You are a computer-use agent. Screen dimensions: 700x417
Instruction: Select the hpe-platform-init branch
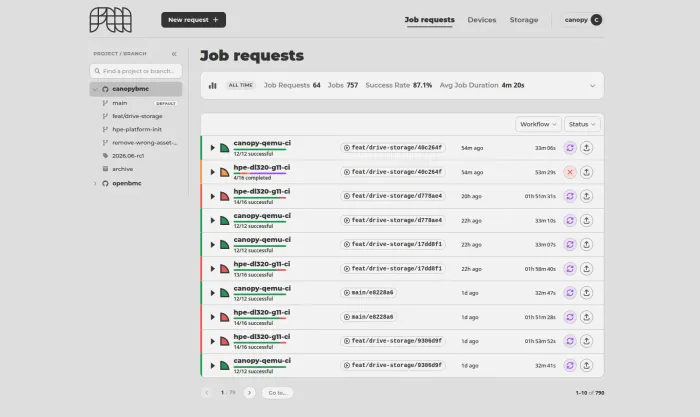pos(136,129)
